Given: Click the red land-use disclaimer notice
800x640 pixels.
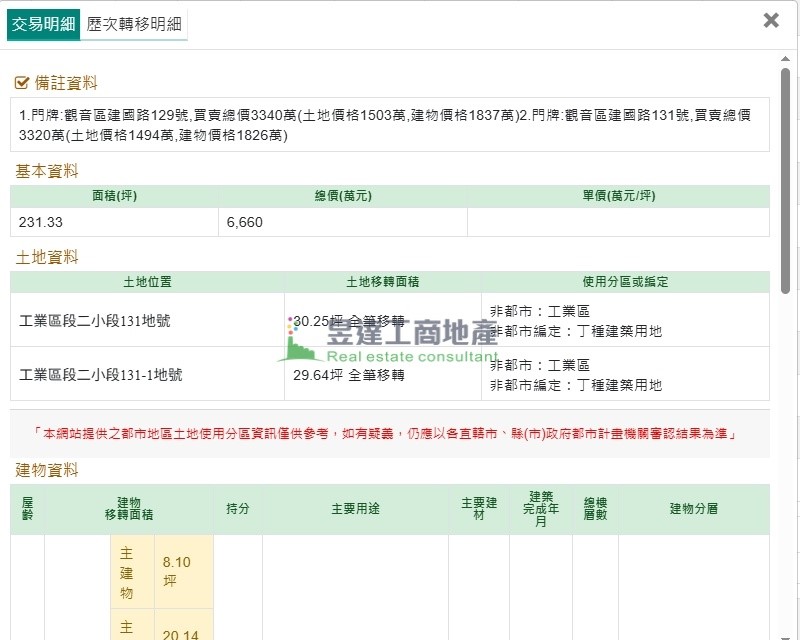Looking at the screenshot, I should (x=390, y=434).
